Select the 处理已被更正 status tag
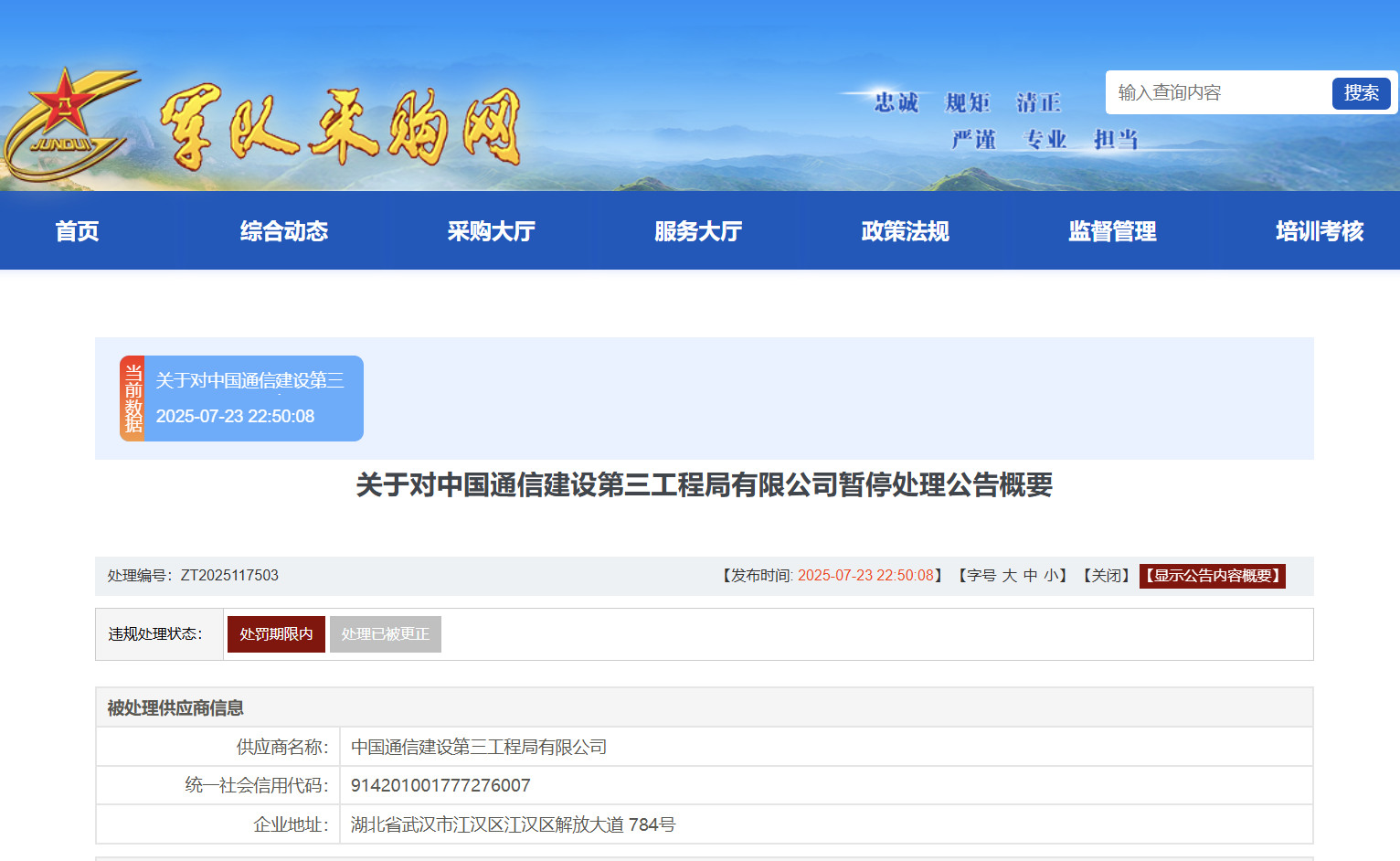Viewport: 1400px width, 861px height. coord(385,633)
